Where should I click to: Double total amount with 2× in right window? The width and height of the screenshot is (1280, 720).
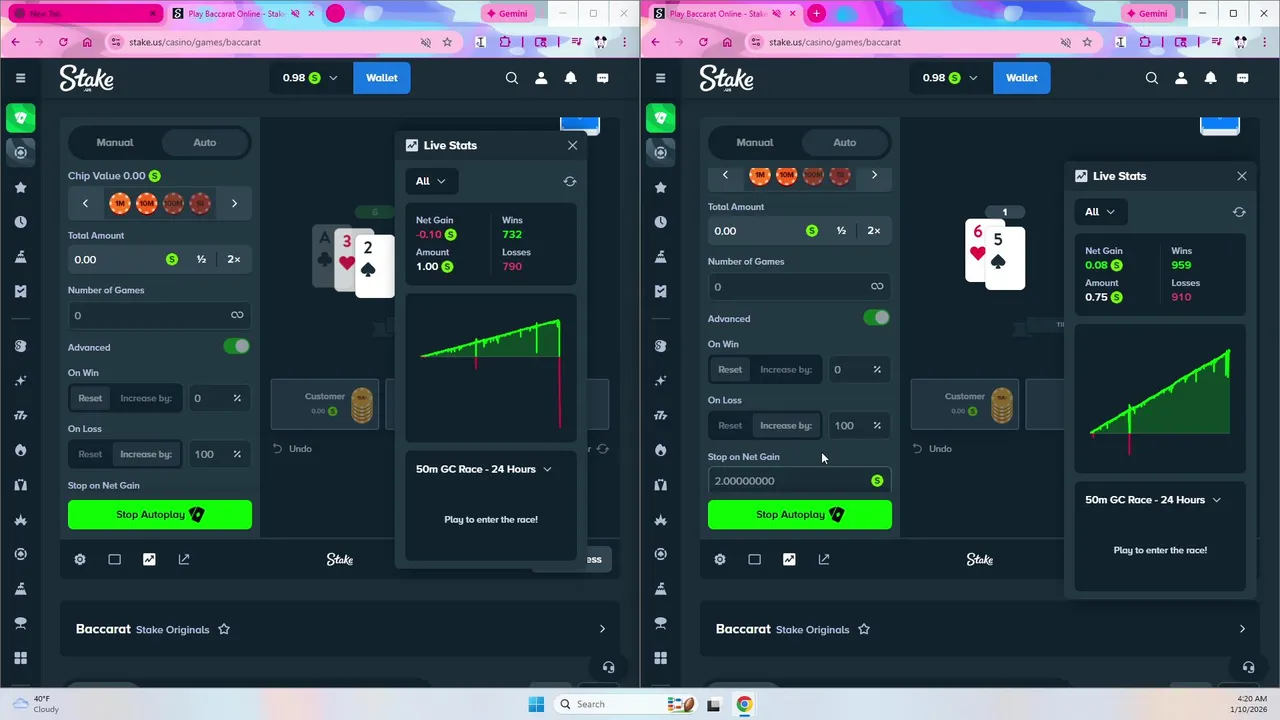coord(874,231)
